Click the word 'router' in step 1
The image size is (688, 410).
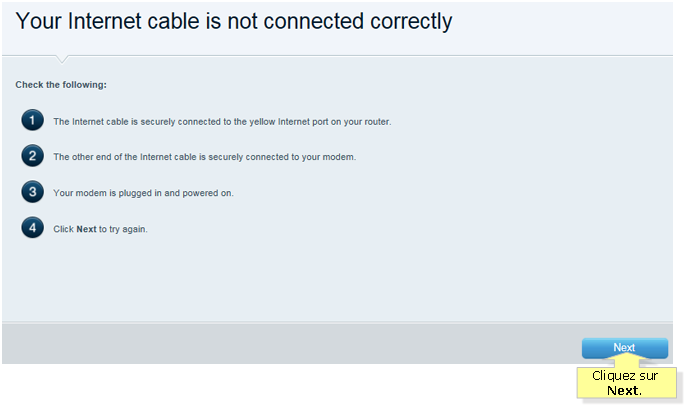tap(376, 122)
